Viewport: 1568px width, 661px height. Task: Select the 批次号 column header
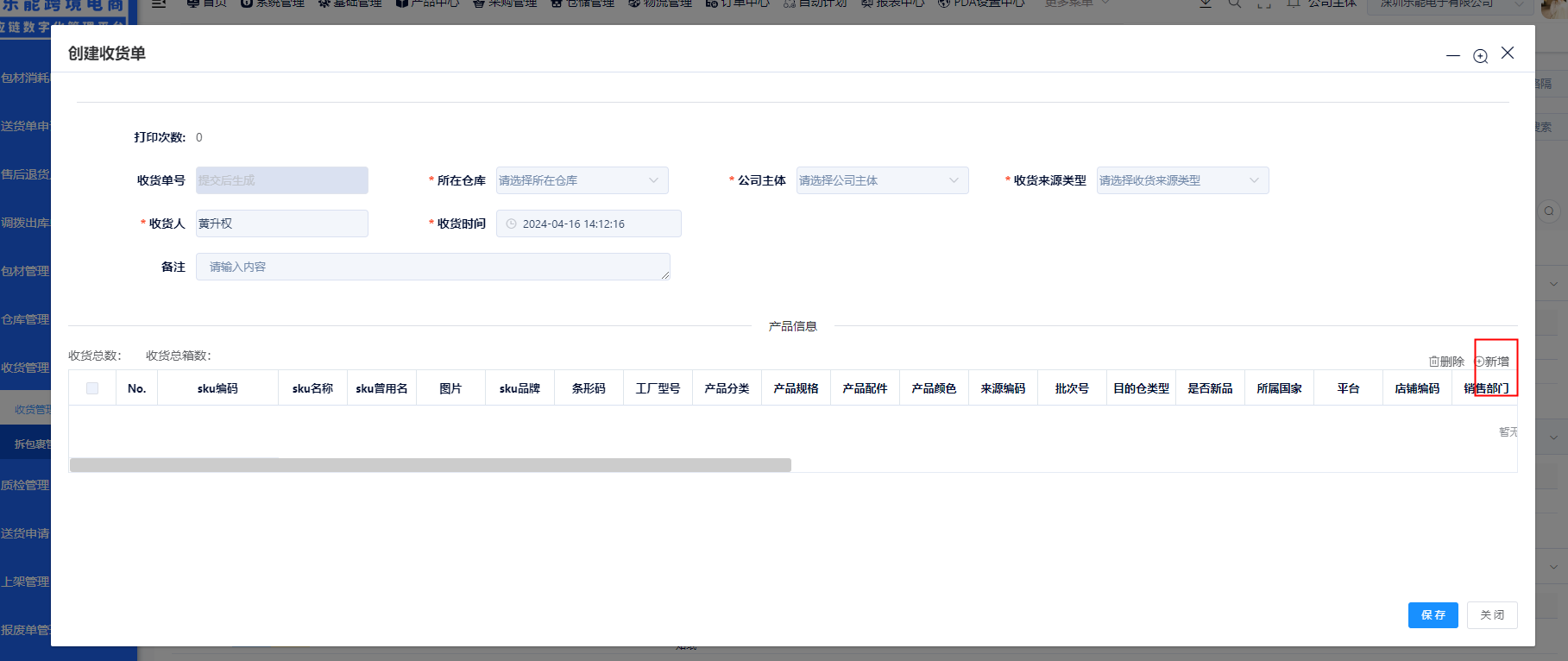(1072, 388)
